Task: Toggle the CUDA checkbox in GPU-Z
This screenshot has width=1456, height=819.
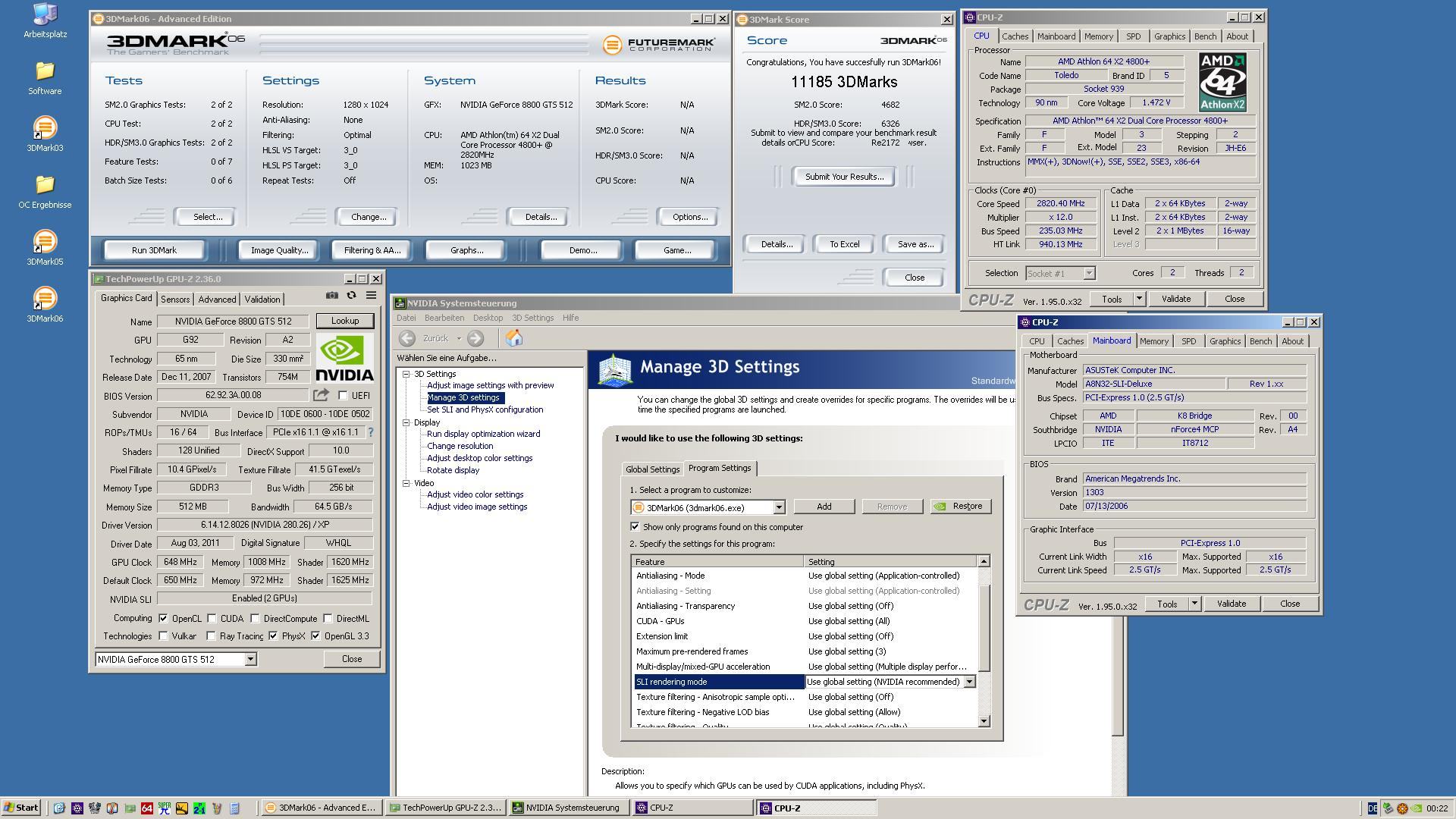Action: tap(212, 618)
